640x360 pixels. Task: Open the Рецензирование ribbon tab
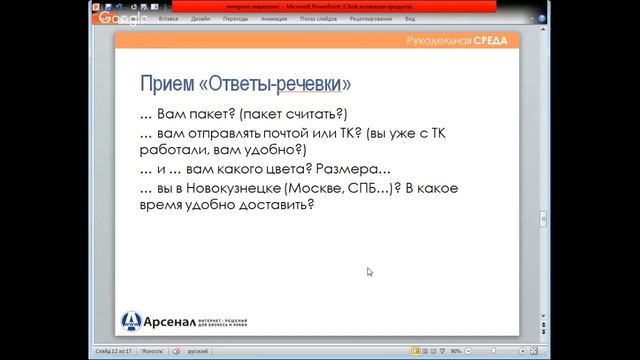[371, 19]
